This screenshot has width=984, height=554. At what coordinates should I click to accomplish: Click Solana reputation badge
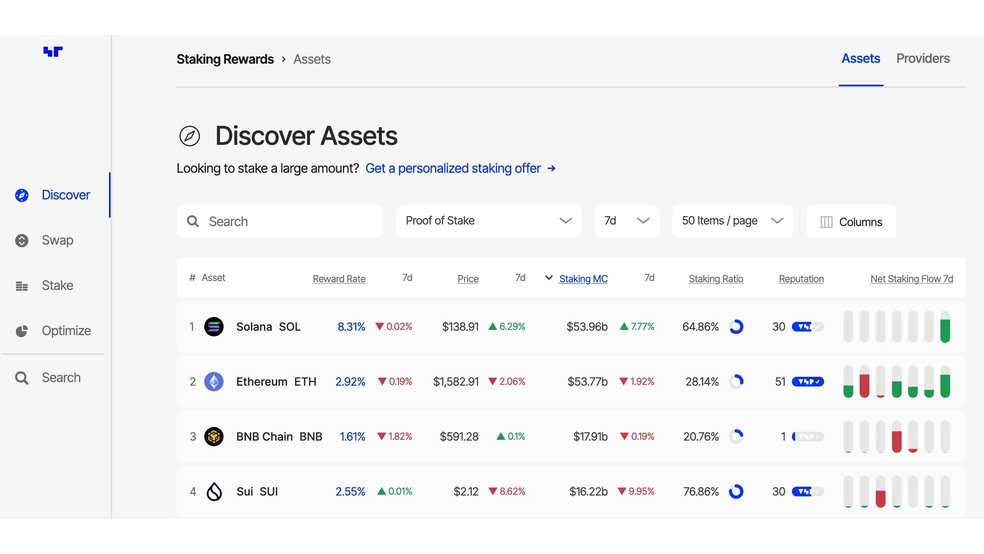[808, 327]
